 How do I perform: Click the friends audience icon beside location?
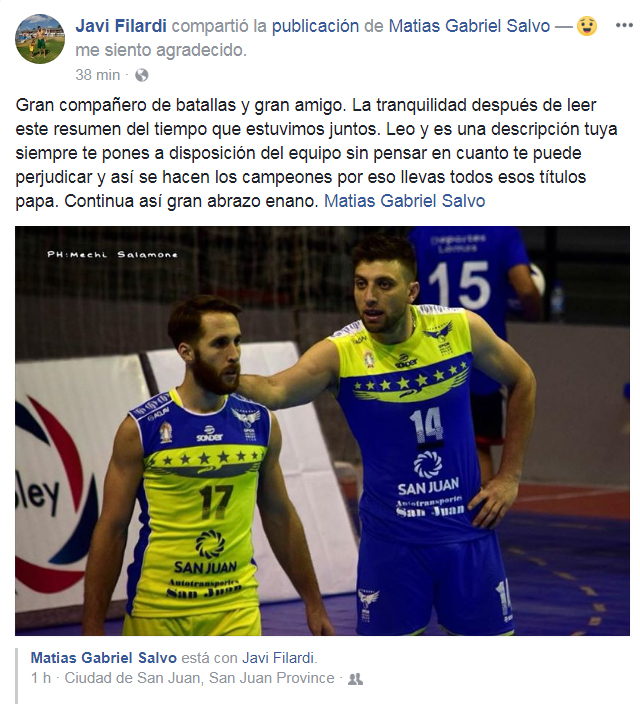[355, 679]
